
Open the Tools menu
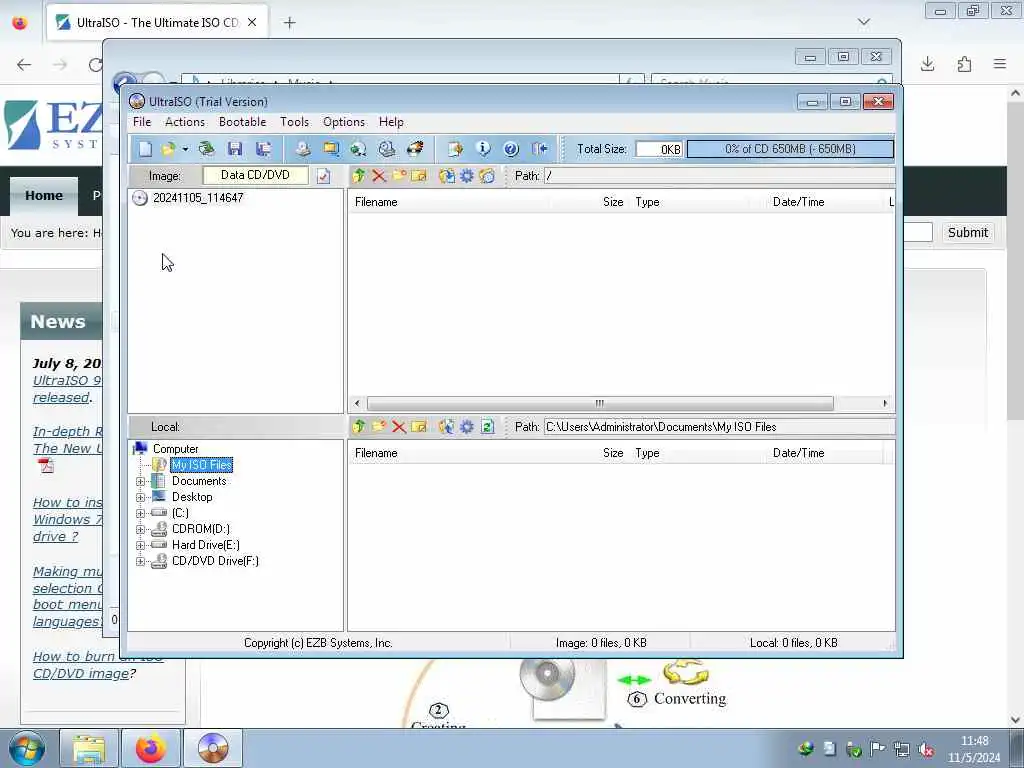(295, 122)
